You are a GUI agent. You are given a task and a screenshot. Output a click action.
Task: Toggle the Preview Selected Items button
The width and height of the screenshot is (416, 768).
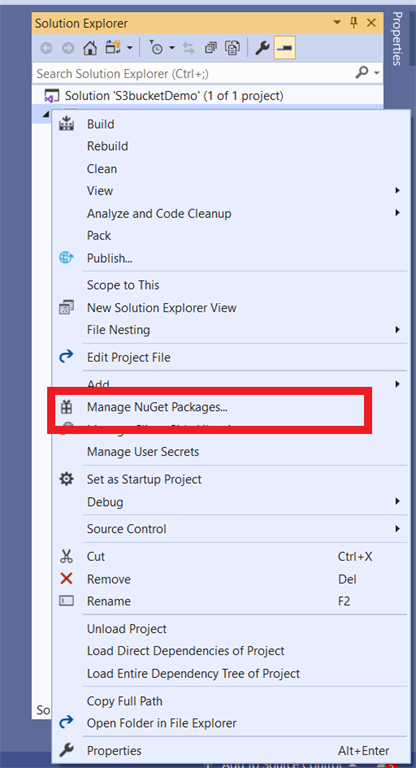(285, 48)
